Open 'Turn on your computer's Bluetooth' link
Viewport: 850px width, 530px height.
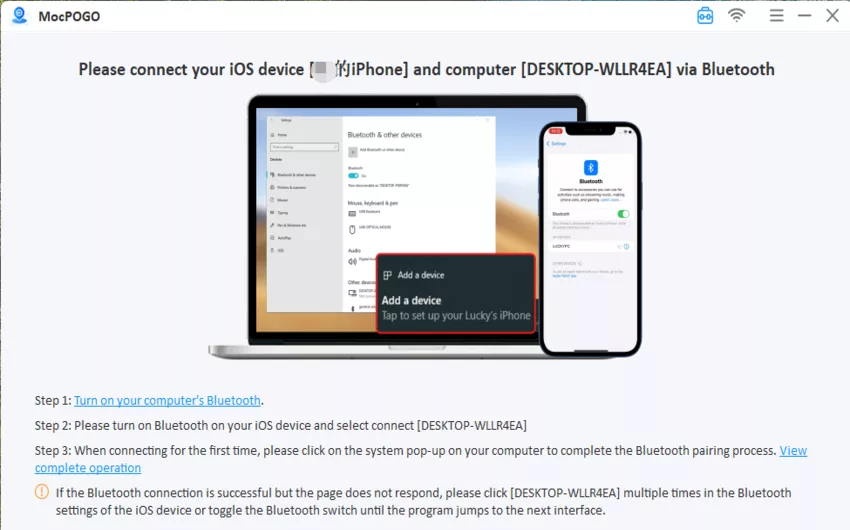pyautogui.click(x=167, y=400)
